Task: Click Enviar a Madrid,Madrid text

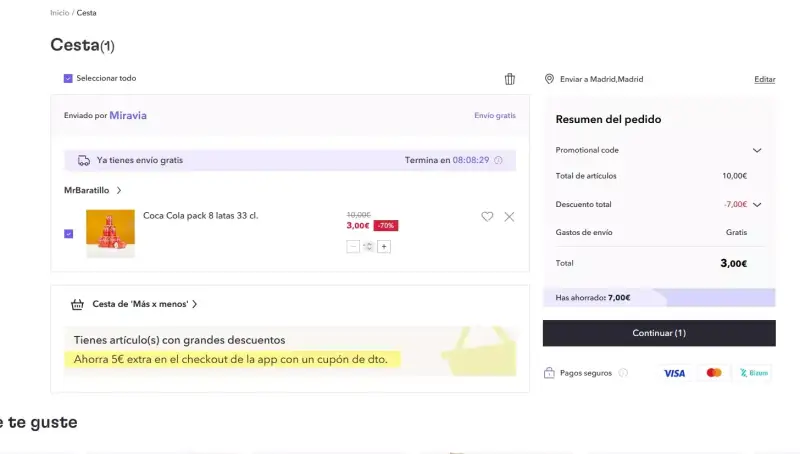Action: click(602, 80)
